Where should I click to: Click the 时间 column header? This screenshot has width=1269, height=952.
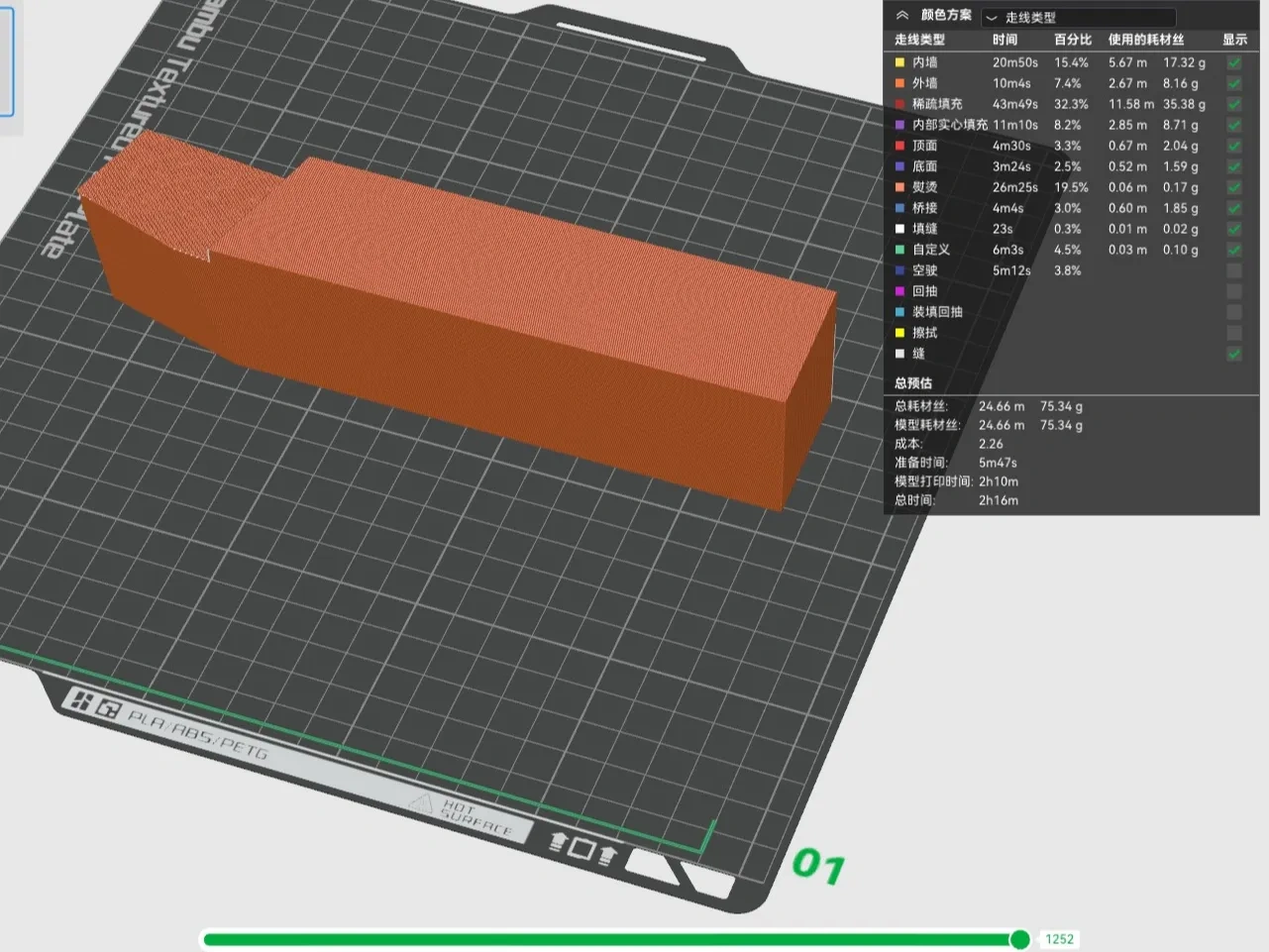pos(1005,40)
